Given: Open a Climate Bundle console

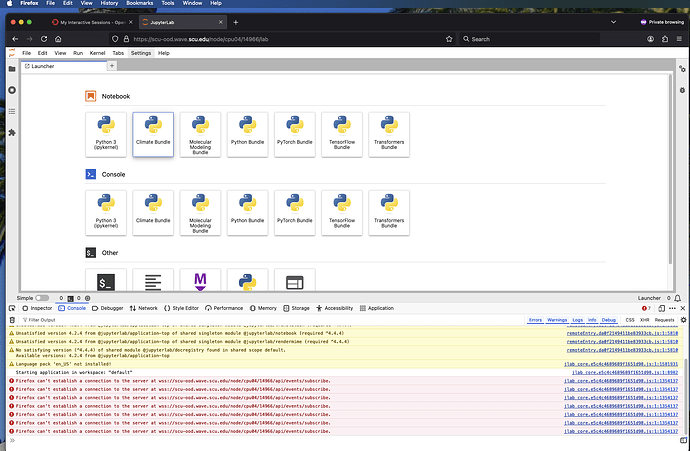Looking at the screenshot, I should 153,213.
